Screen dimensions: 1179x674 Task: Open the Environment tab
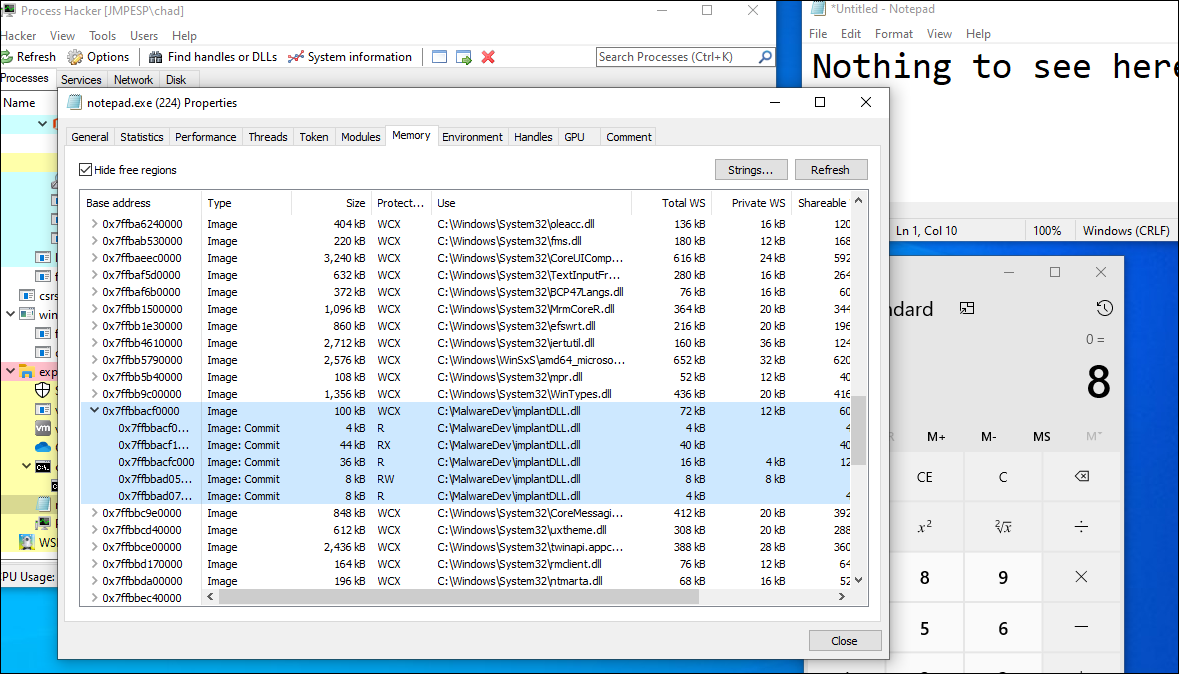tap(472, 137)
